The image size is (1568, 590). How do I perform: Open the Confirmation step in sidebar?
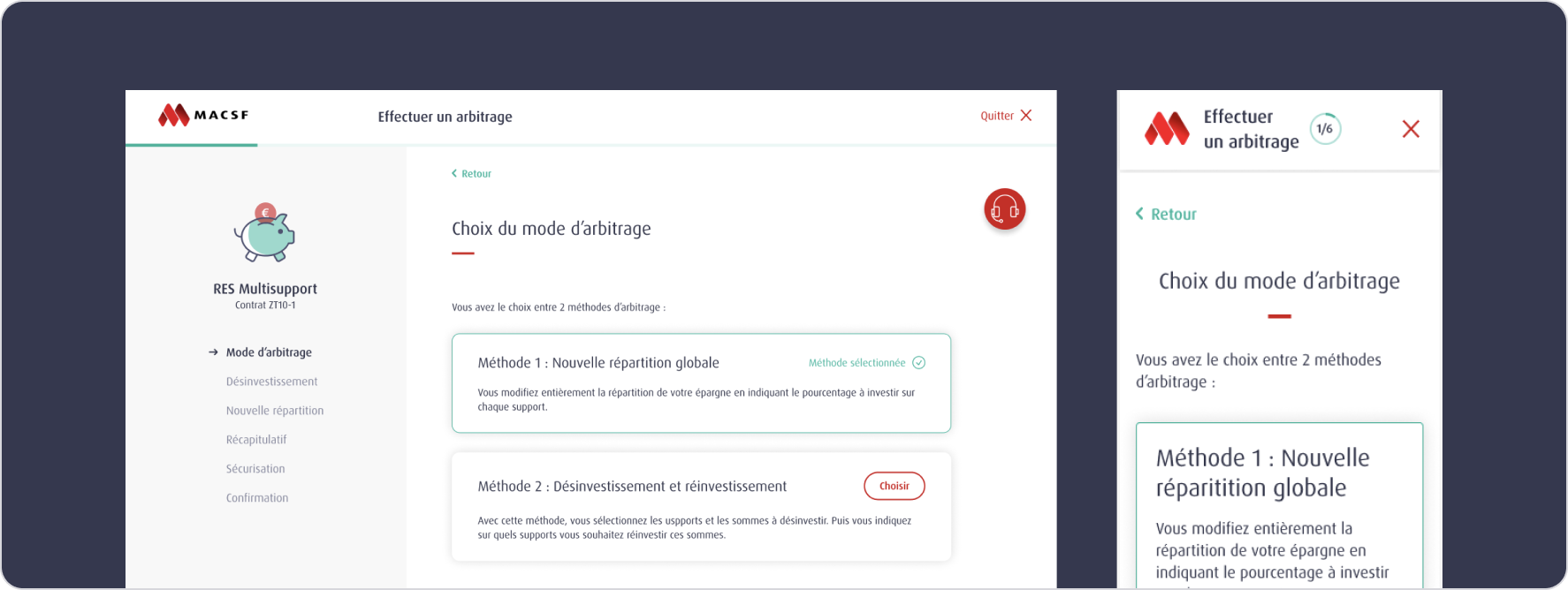tap(257, 498)
